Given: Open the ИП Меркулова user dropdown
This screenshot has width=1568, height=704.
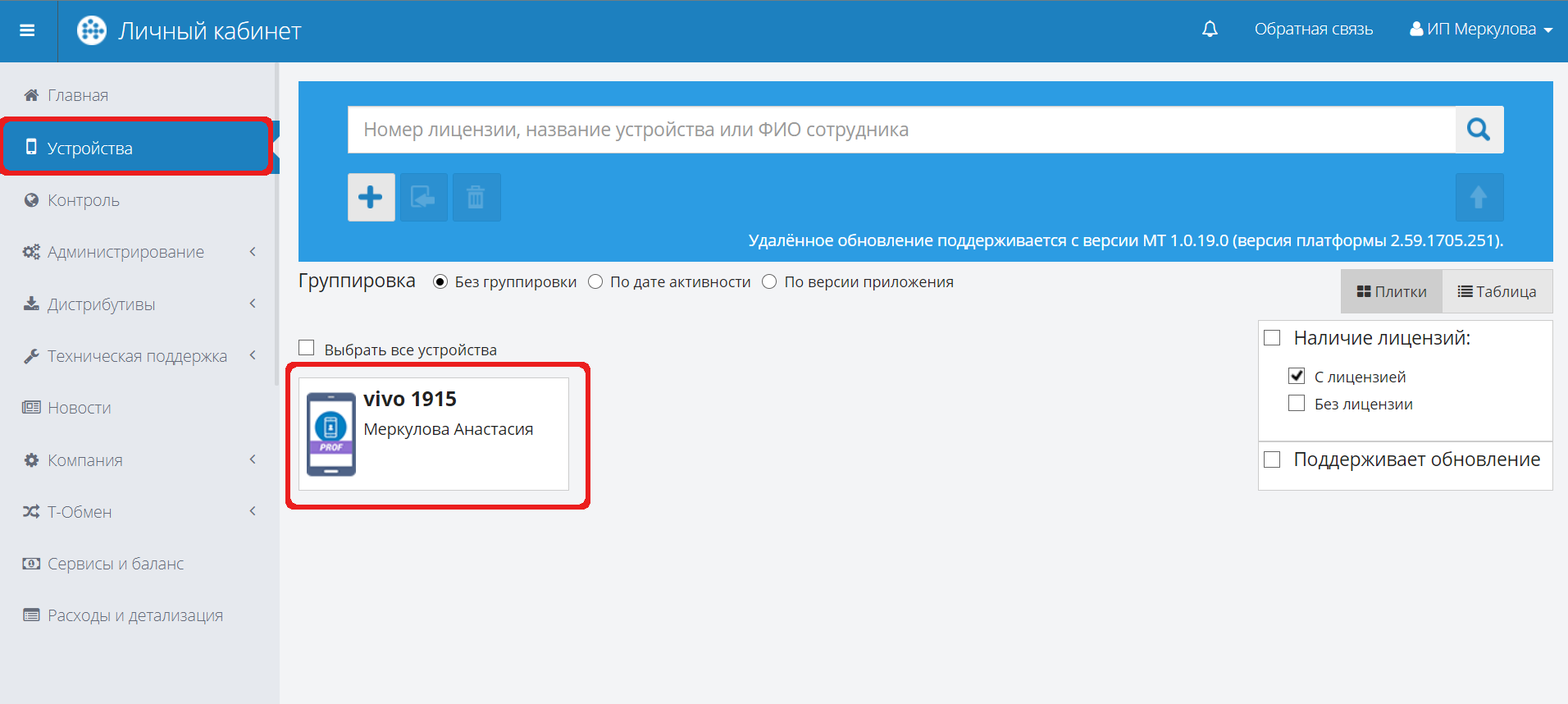Looking at the screenshot, I should 1481,30.
